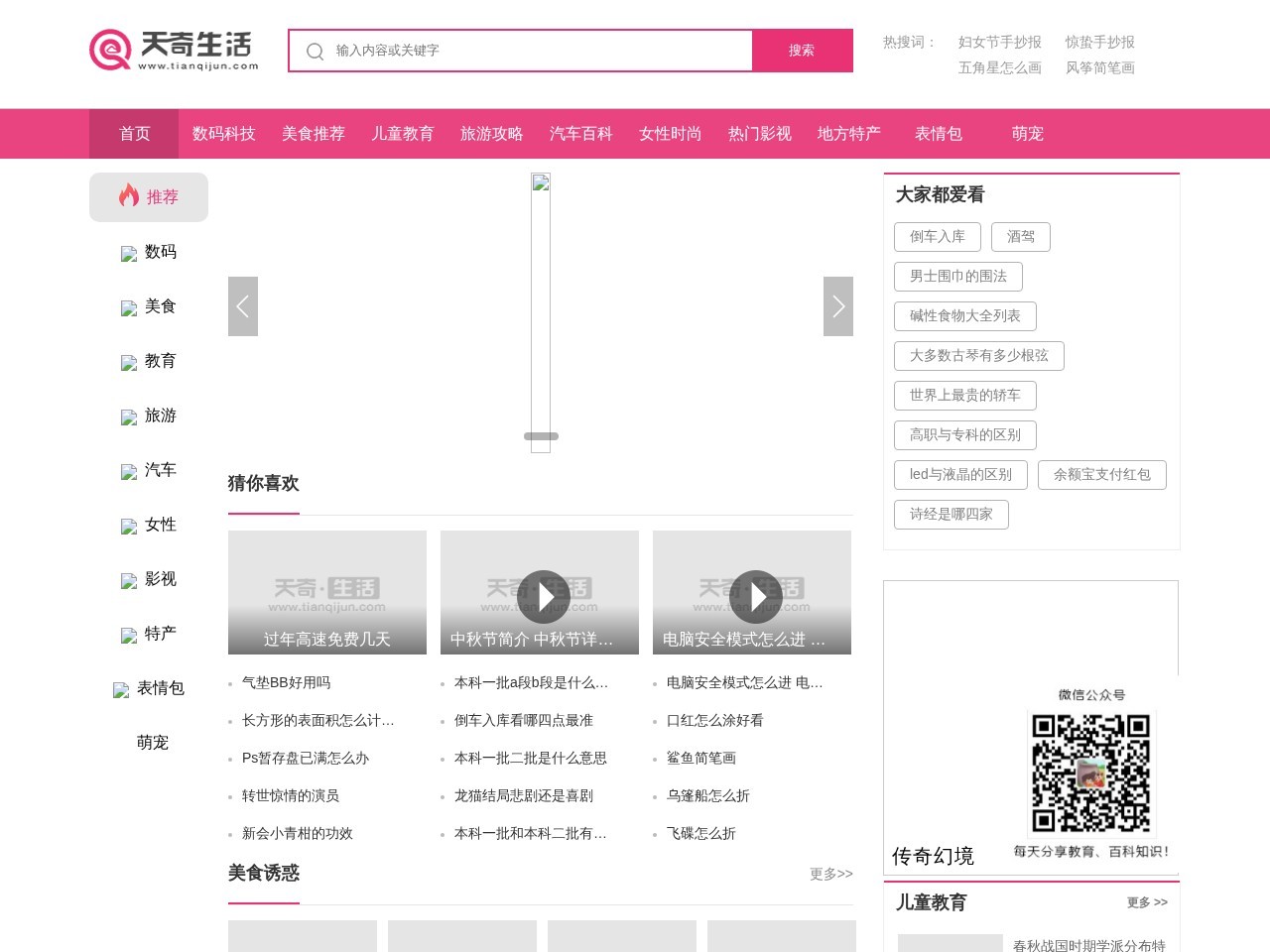Show the previous carousel slide

pyautogui.click(x=243, y=306)
